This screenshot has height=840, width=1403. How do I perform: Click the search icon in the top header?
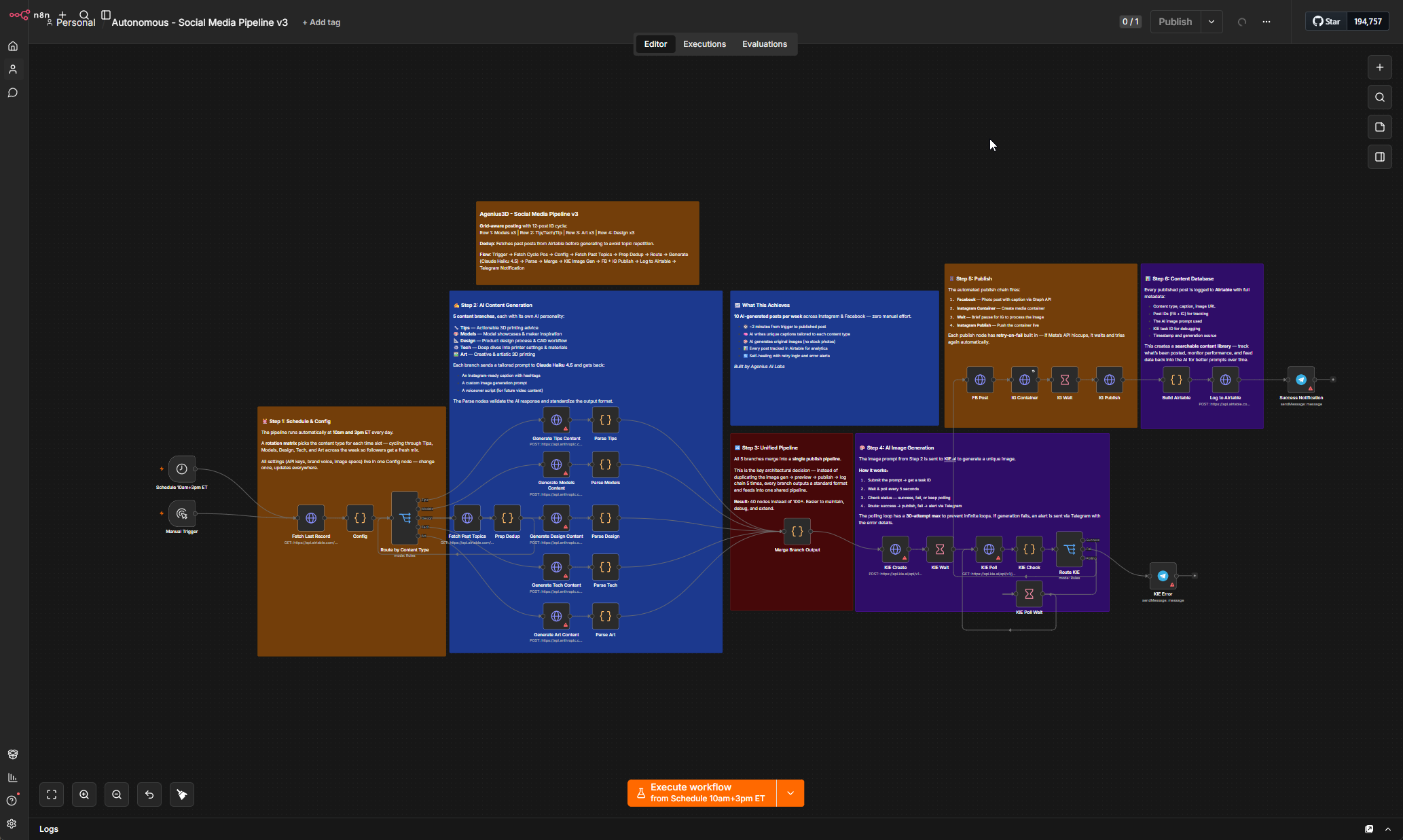coord(84,14)
